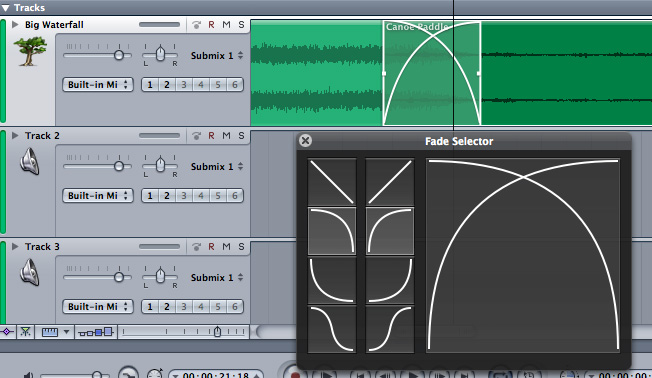Arm recording on Big Waterfall track
Viewport: 652px width, 378px height.
tap(211, 25)
